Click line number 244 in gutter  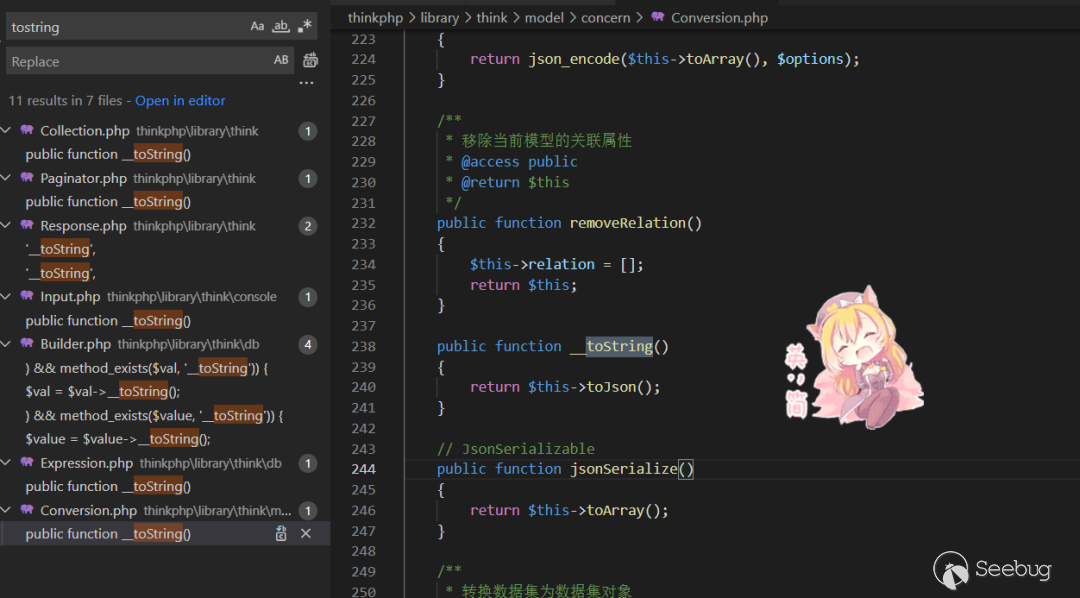364,469
